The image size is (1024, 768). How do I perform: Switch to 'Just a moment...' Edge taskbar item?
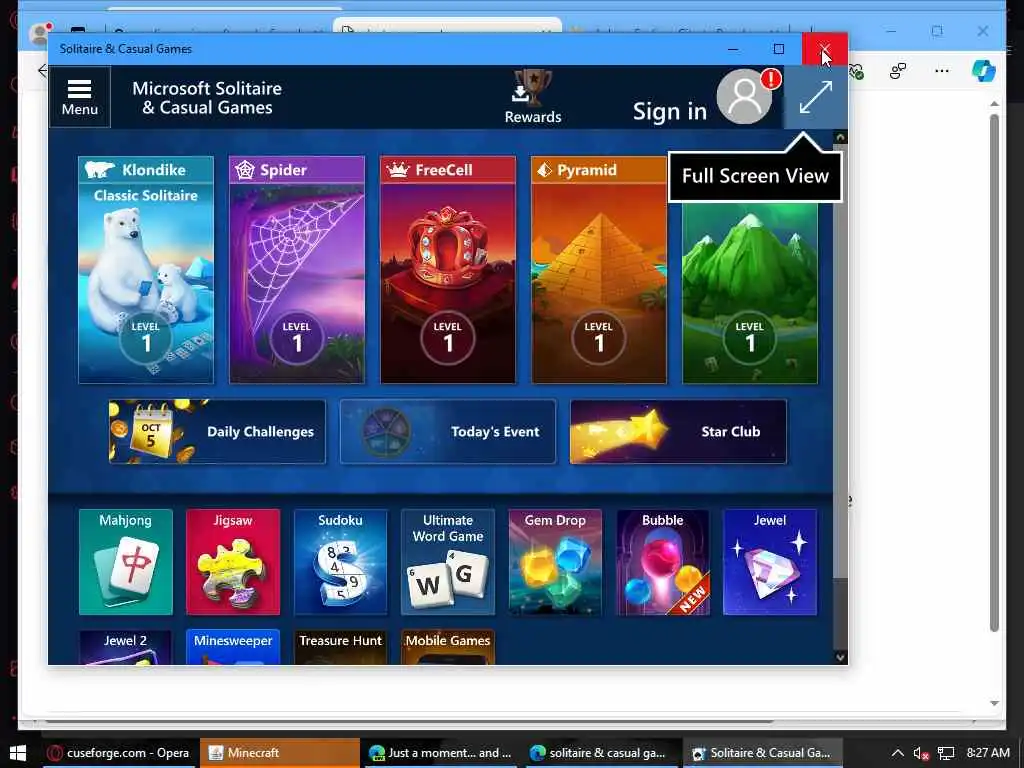[440, 753]
